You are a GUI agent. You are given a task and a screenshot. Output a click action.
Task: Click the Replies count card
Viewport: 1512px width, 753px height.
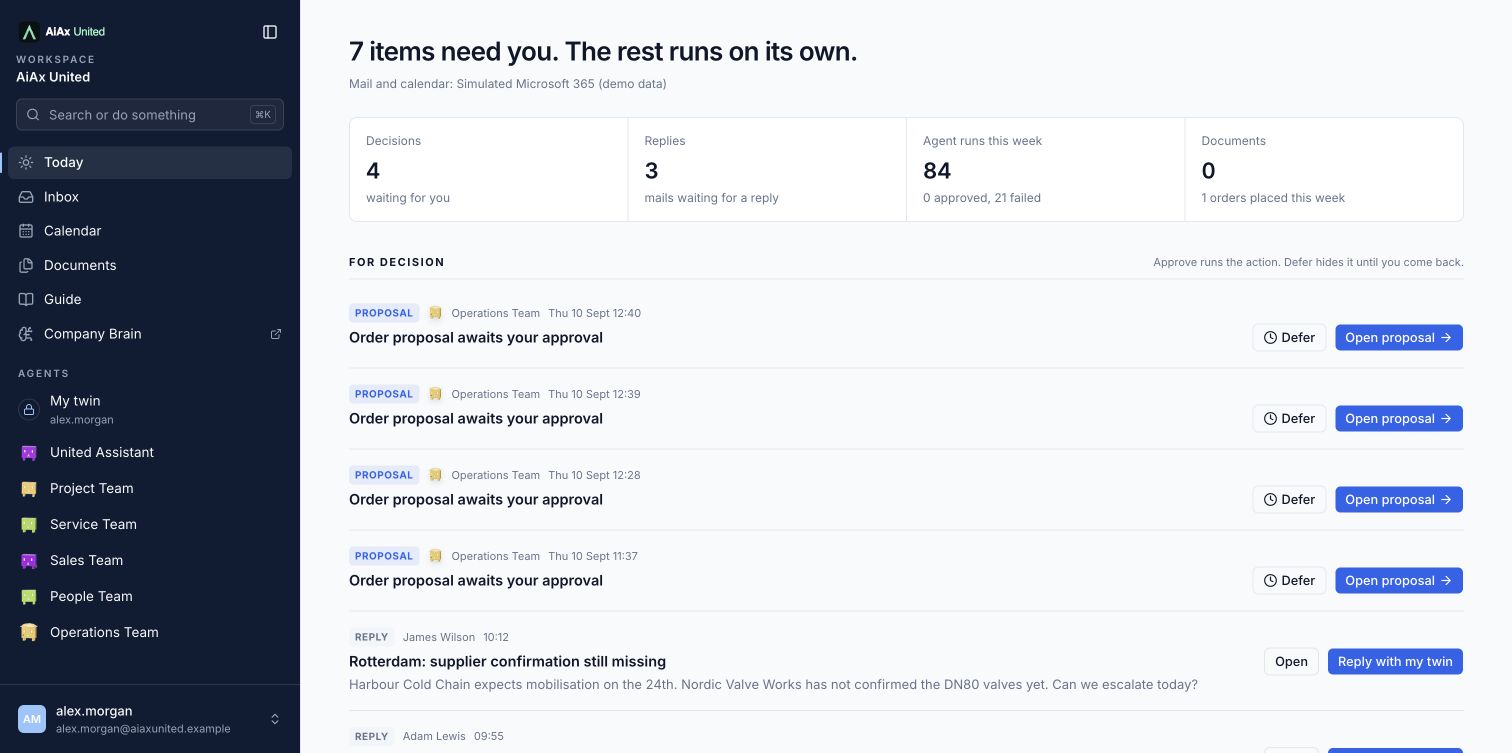point(767,170)
